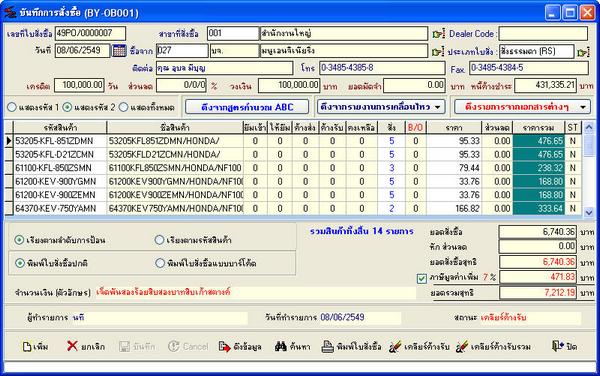Toggle the ภาษีมูลค่าเพิ่ม 7% VAT checkbox

click(422, 278)
